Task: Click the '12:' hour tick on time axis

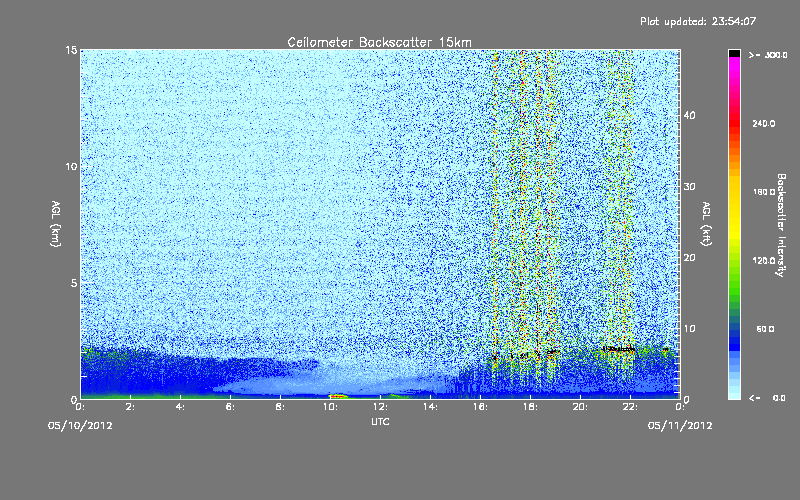Action: pyautogui.click(x=380, y=407)
